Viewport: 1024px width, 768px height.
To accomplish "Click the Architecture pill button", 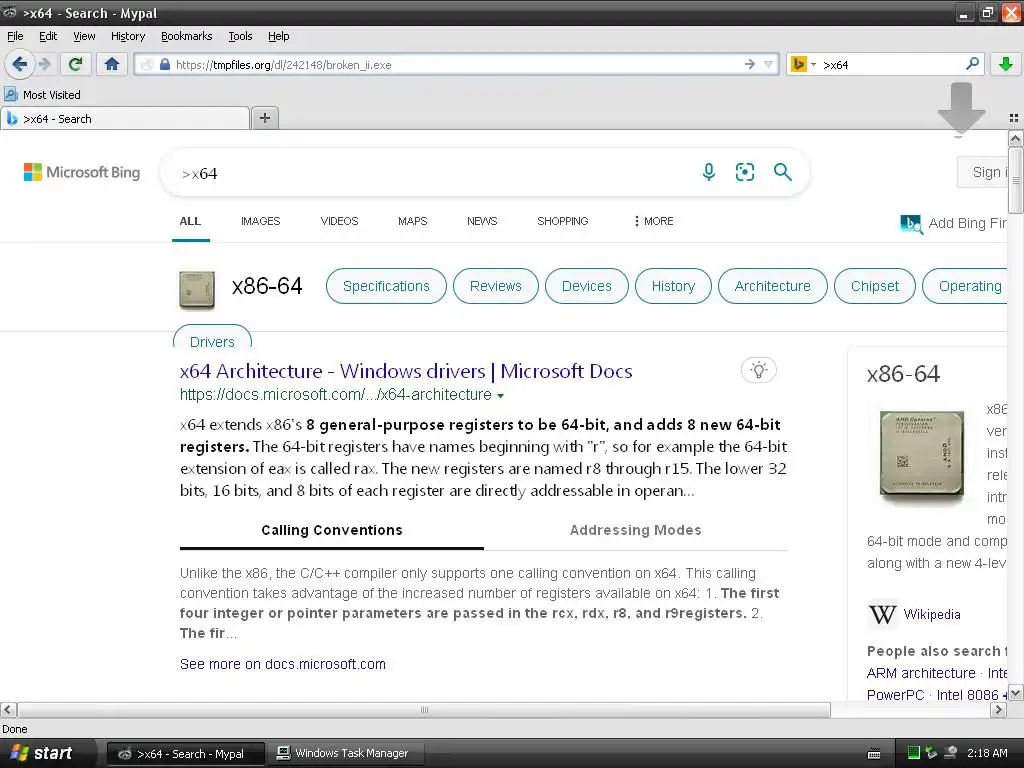I will (773, 286).
